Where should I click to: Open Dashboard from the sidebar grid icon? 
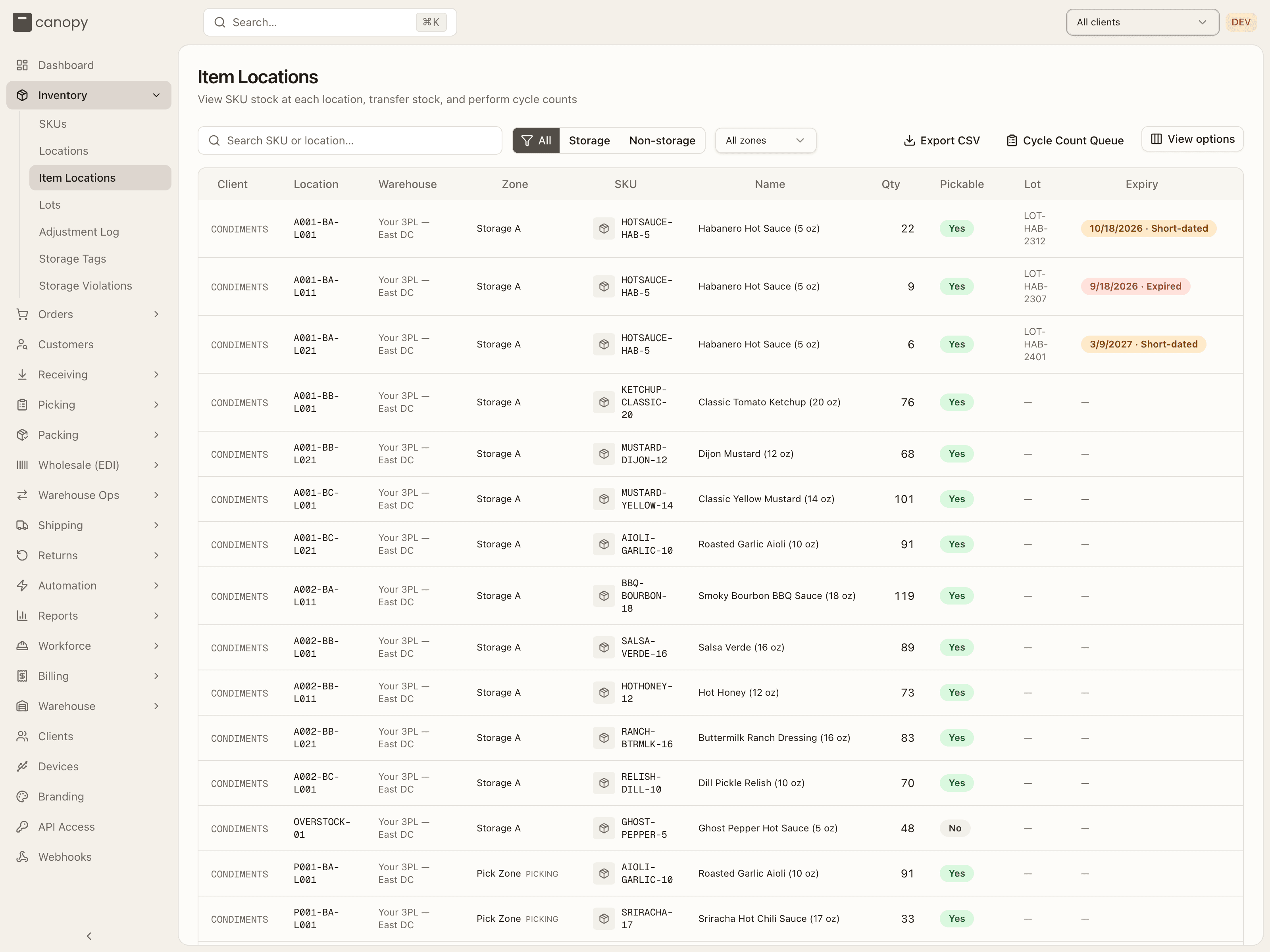point(22,65)
